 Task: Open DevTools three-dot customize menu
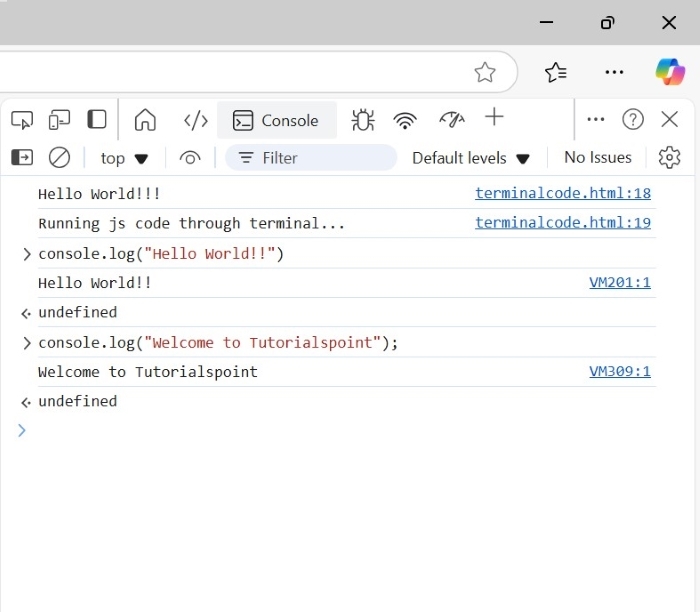596,120
